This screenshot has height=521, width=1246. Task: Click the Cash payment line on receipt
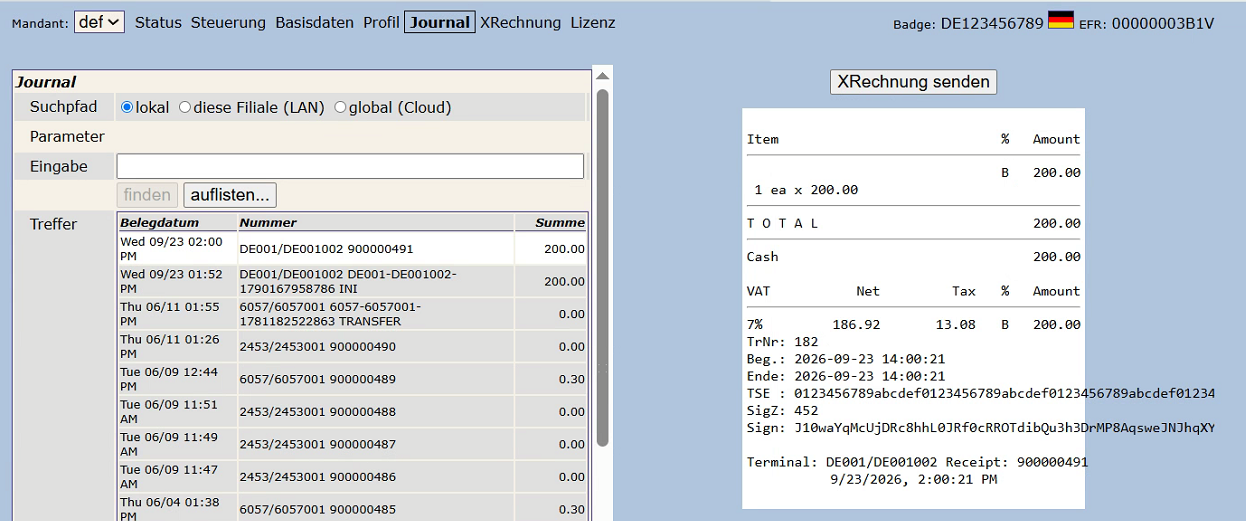pos(914,257)
